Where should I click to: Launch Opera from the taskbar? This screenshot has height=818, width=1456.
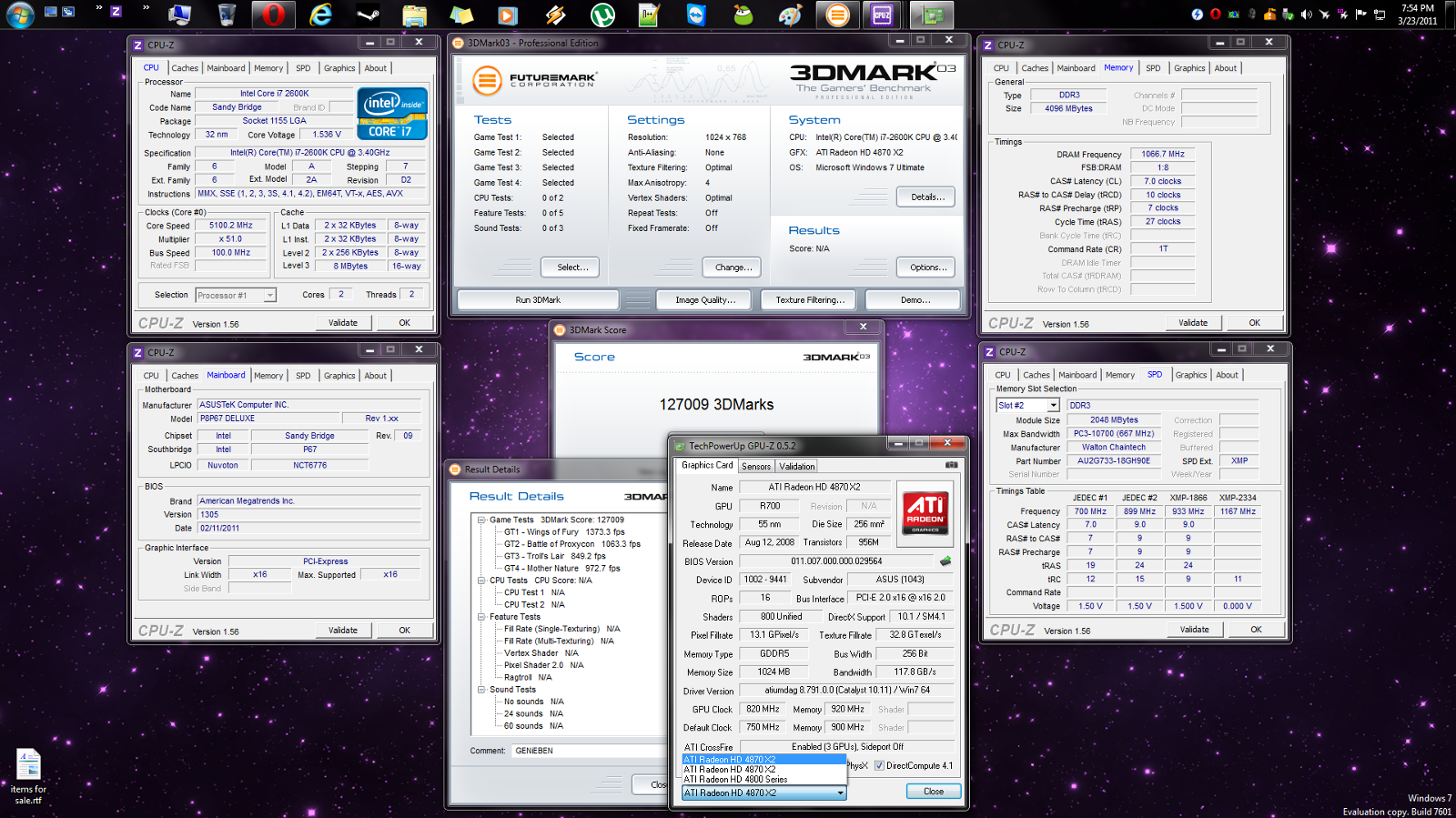point(274,15)
